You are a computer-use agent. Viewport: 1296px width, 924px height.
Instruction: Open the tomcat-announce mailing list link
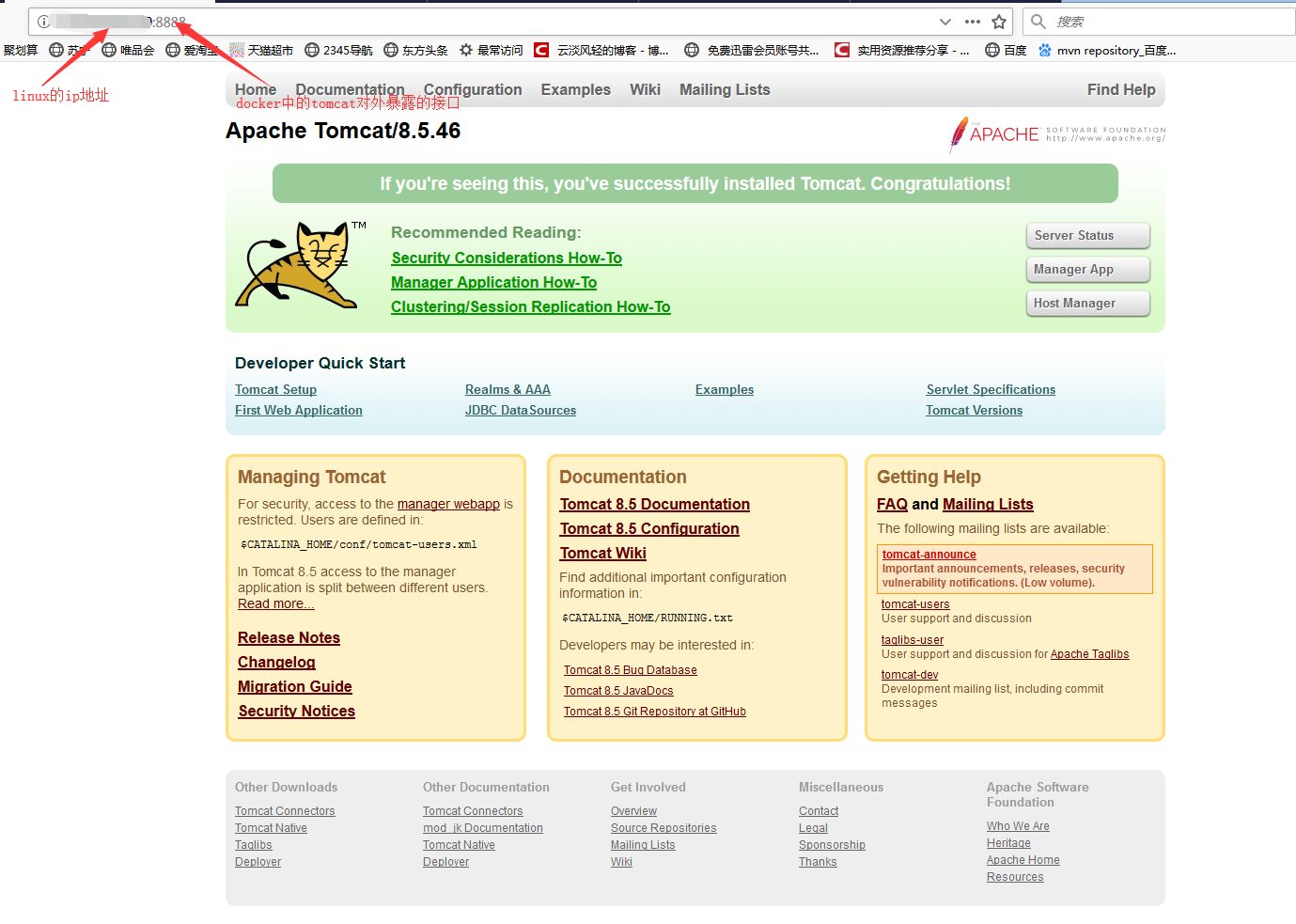[x=929, y=556]
